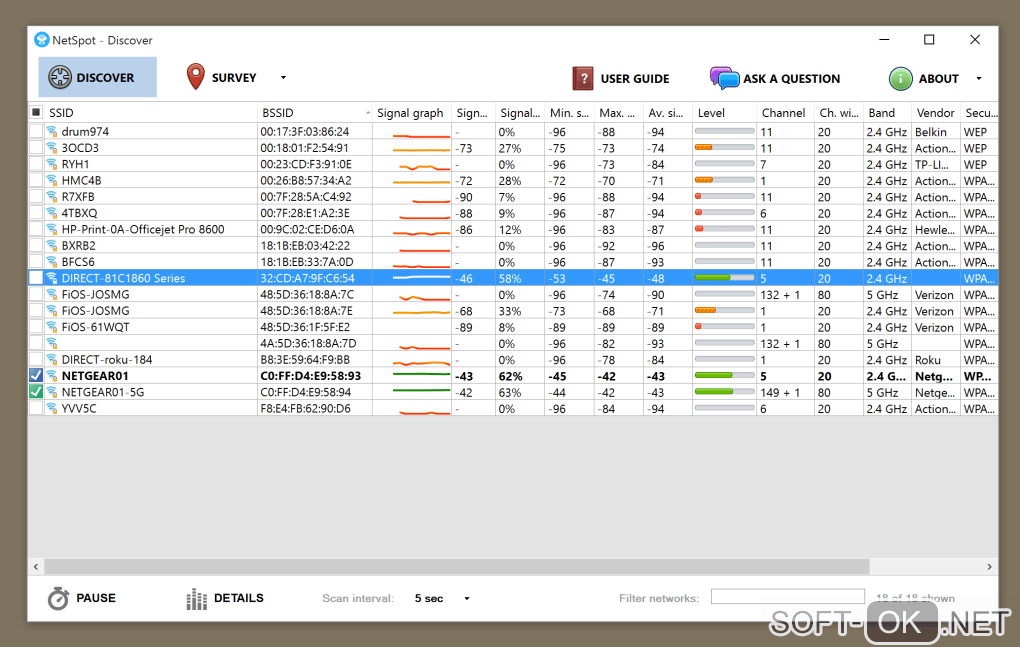Screen dimensions: 1020x647
Task: Check the box for 3OCD3
Action: tap(36, 148)
